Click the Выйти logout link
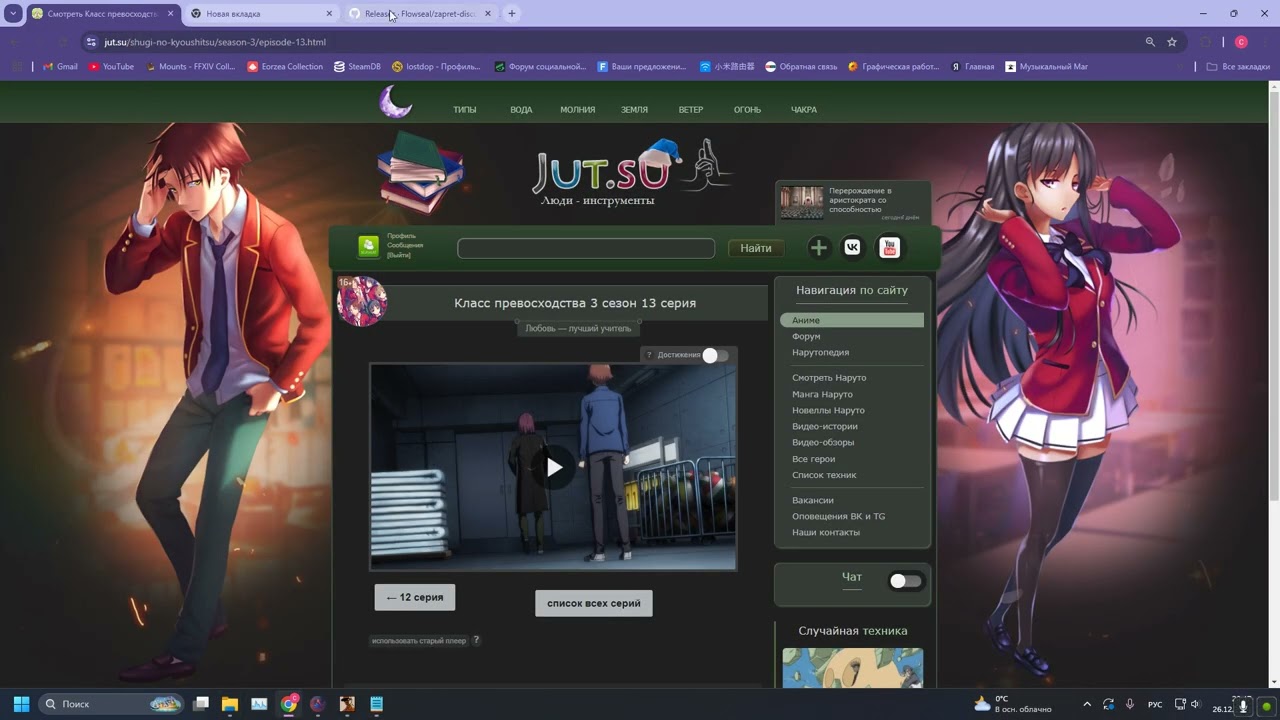The width and height of the screenshot is (1280, 720). click(399, 255)
